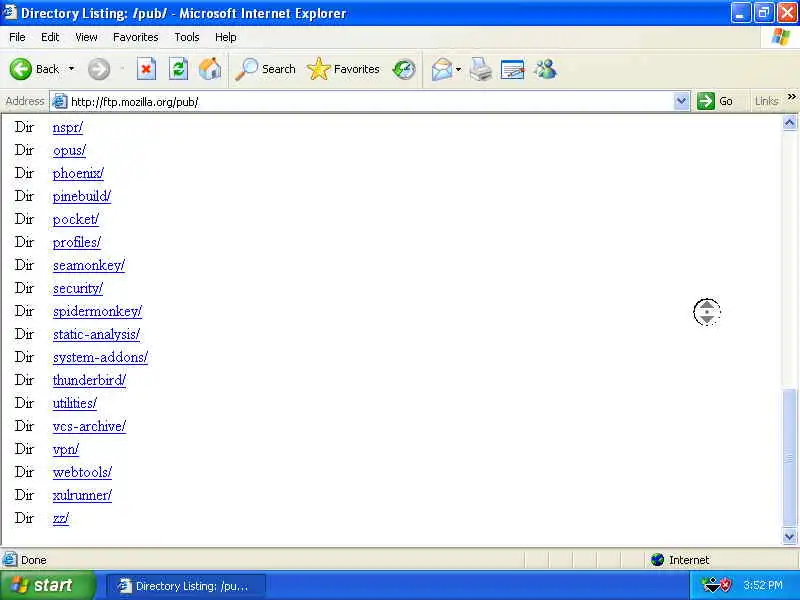The image size is (800, 600).
Task: Open the View menu
Action: 86,37
